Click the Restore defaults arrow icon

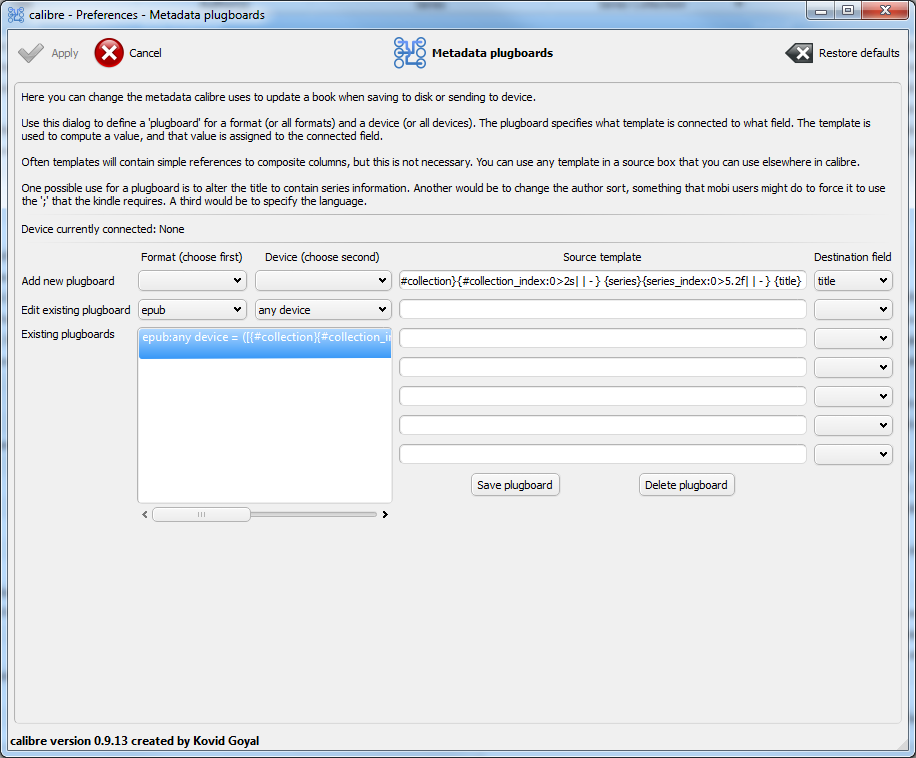tap(799, 53)
